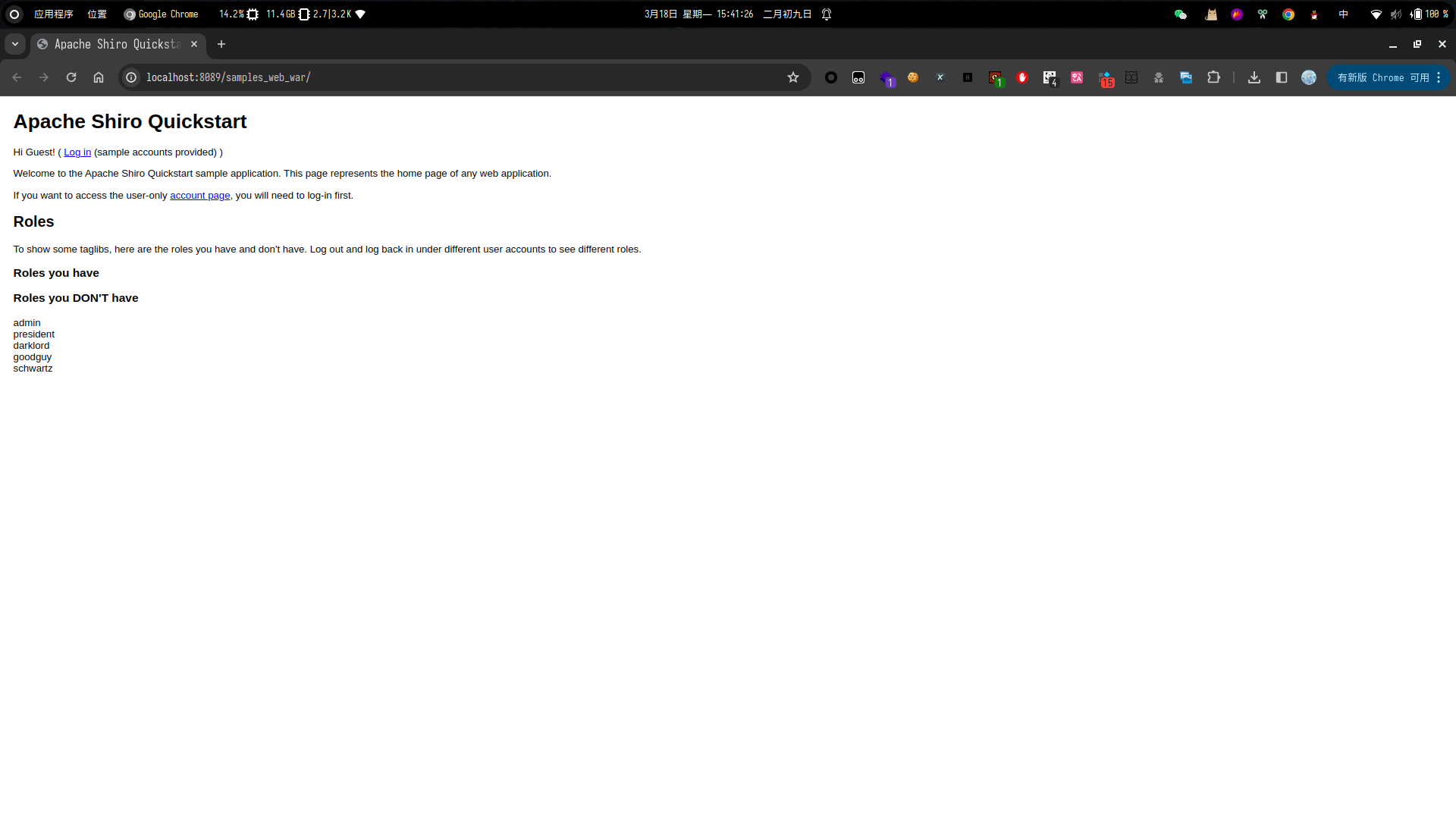Click the 'Apache Shiro Quickstart' heading
The height and width of the screenshot is (819, 1456).
pos(130,121)
